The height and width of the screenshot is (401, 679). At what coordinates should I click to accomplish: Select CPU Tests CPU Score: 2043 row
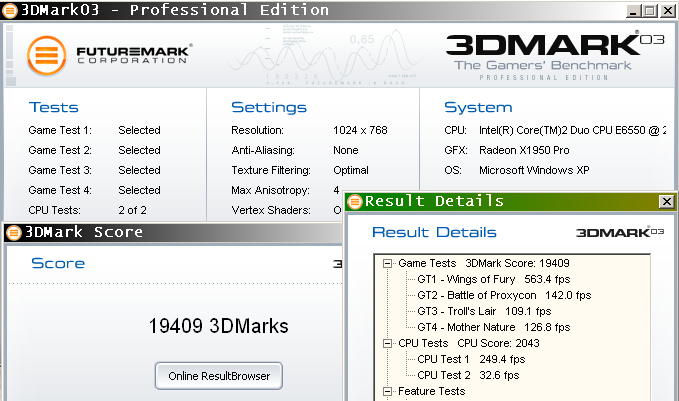469,343
